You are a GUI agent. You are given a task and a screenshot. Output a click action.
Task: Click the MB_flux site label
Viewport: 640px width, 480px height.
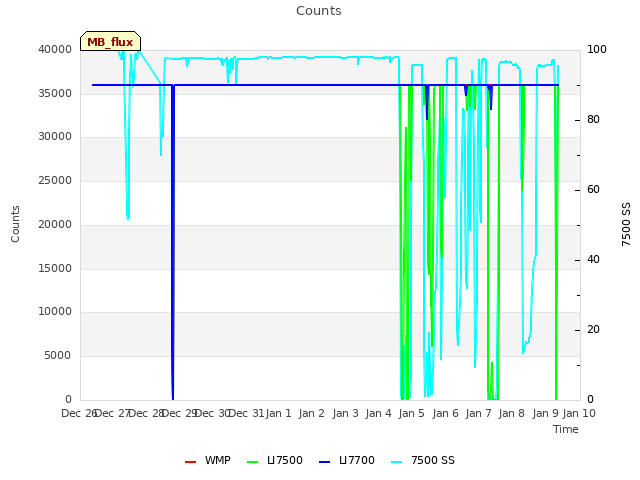click(x=110, y=42)
